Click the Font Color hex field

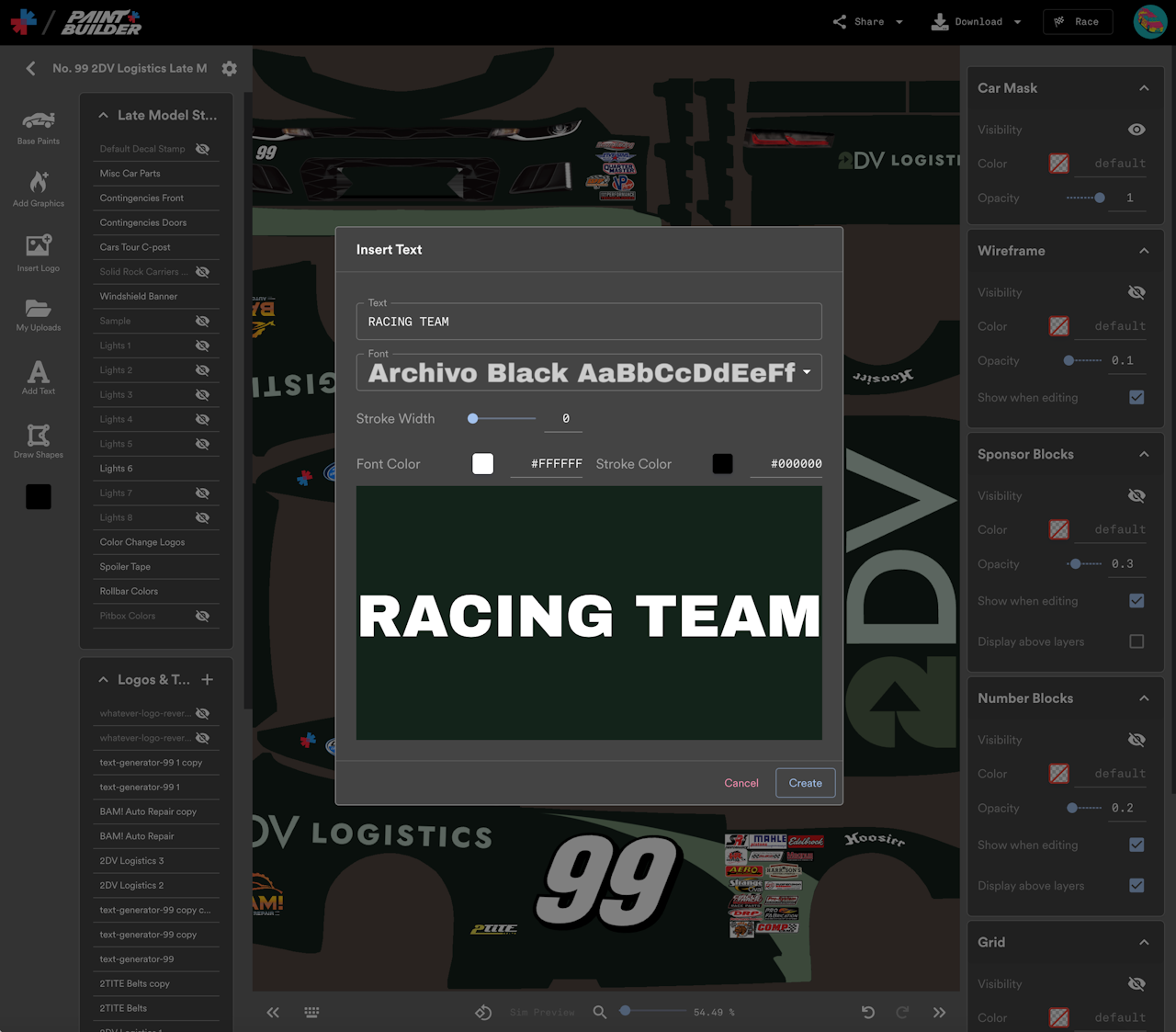(x=547, y=464)
